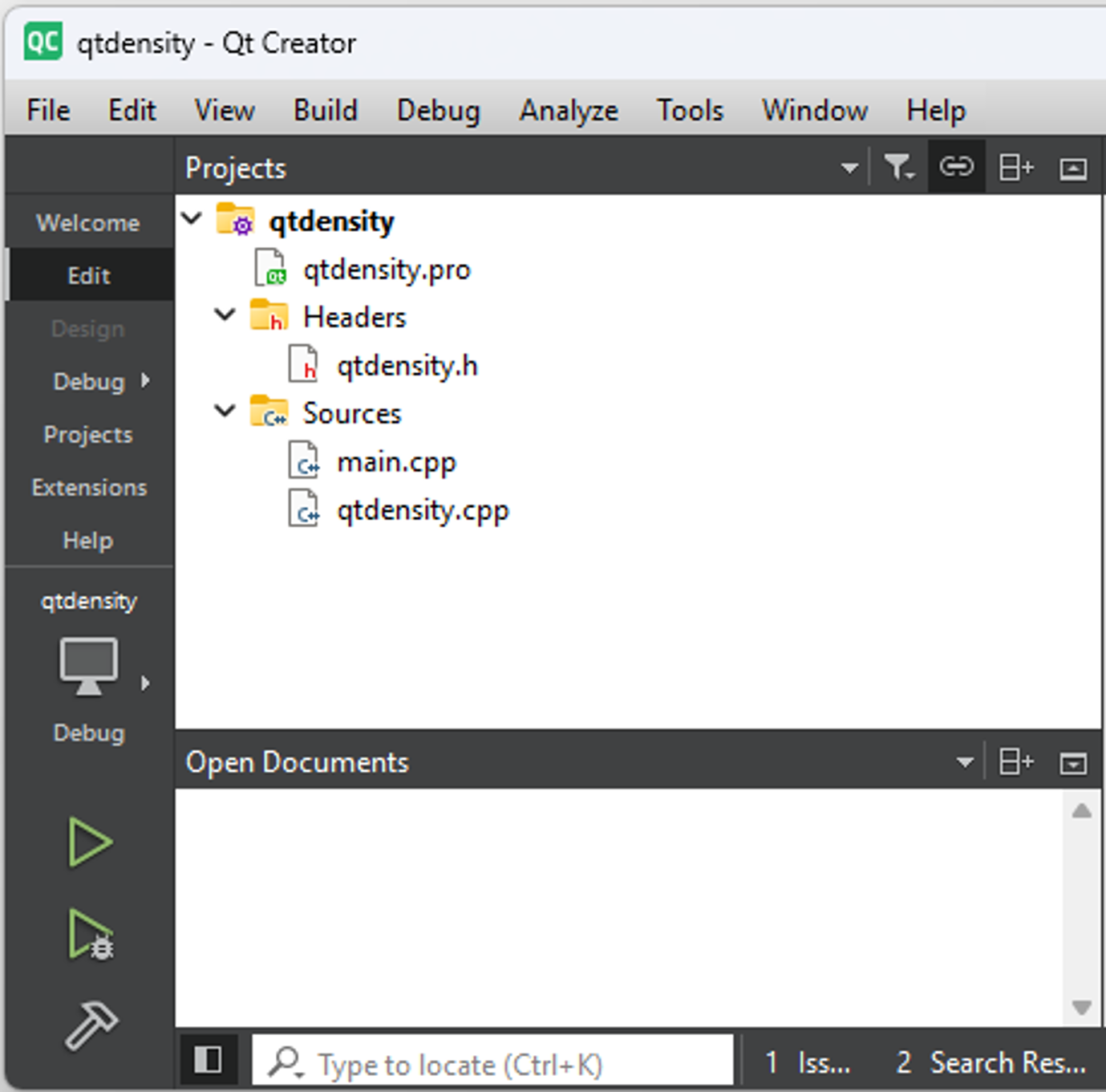Split the Open Documents panel view
The height and width of the screenshot is (1092, 1106).
click(1015, 761)
